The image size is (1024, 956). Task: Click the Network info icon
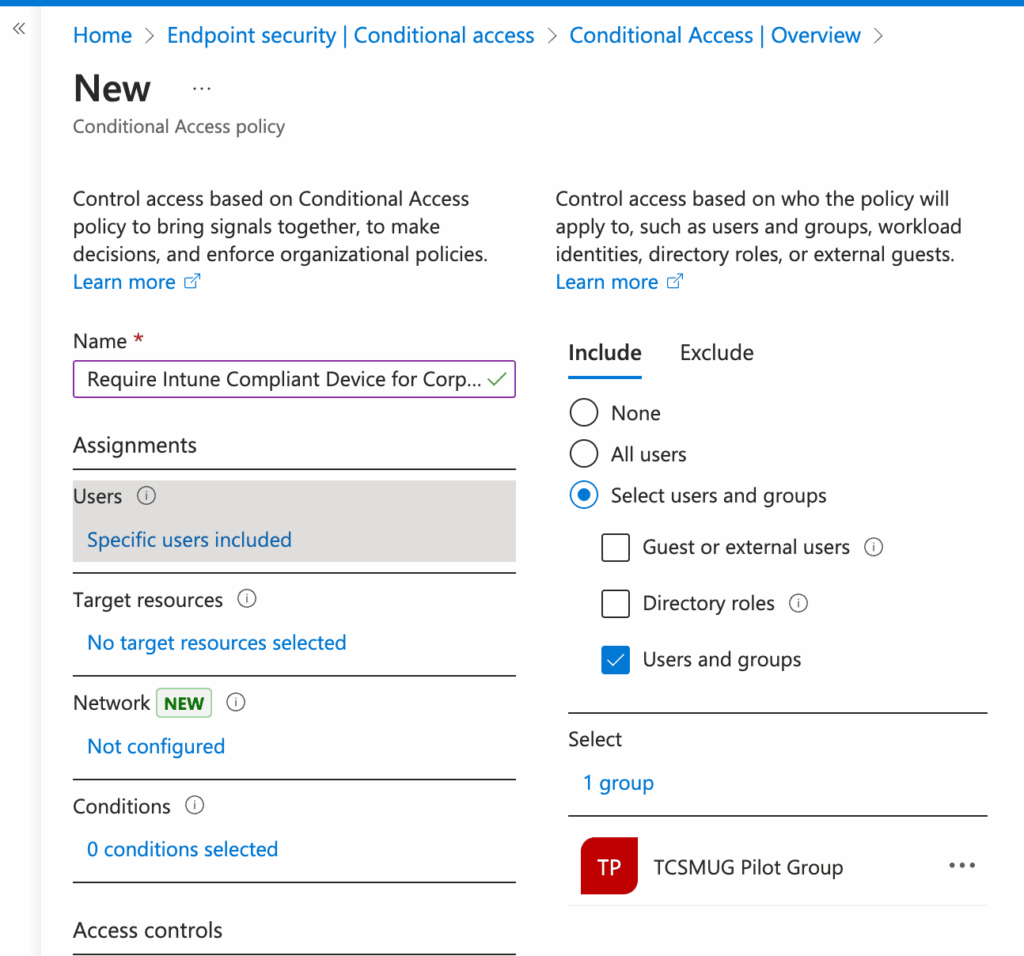(236, 703)
